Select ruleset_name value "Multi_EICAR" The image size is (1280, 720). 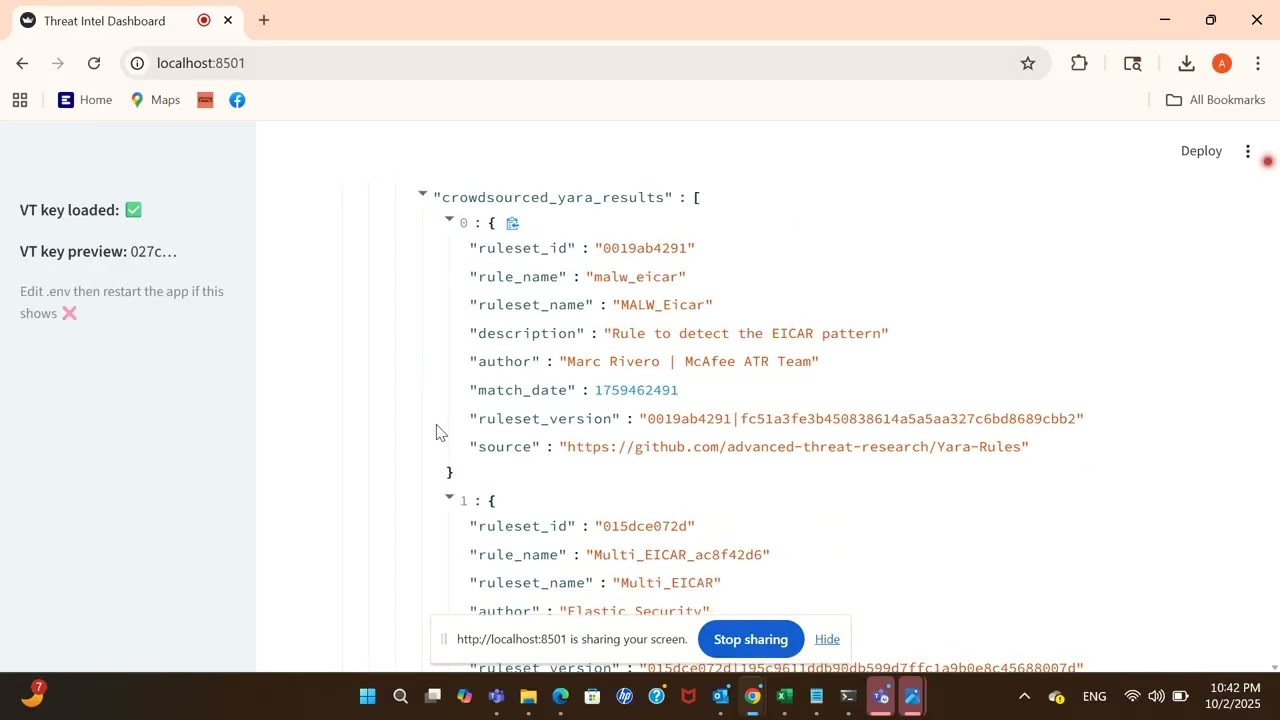point(667,583)
